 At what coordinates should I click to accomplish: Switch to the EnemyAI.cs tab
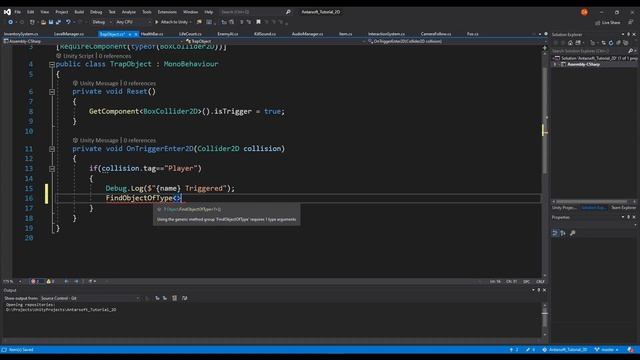[228, 34]
